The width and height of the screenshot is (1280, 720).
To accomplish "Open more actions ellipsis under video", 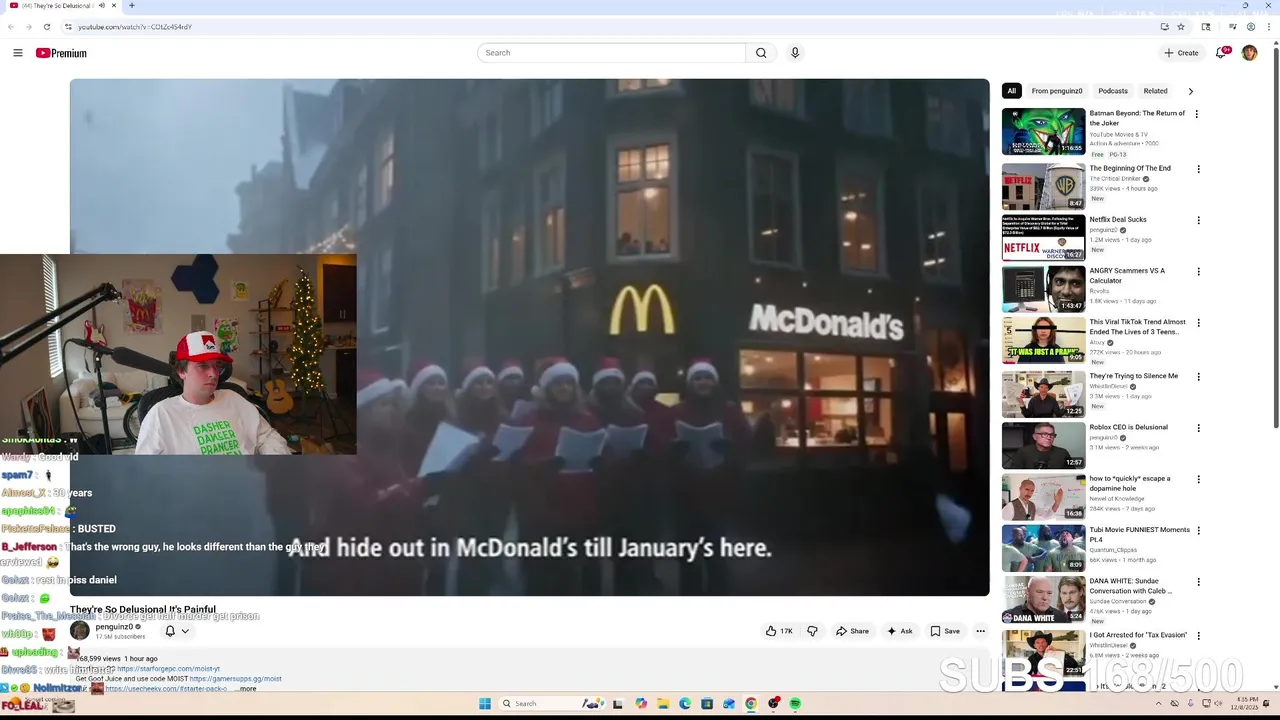I will pyautogui.click(x=980, y=631).
